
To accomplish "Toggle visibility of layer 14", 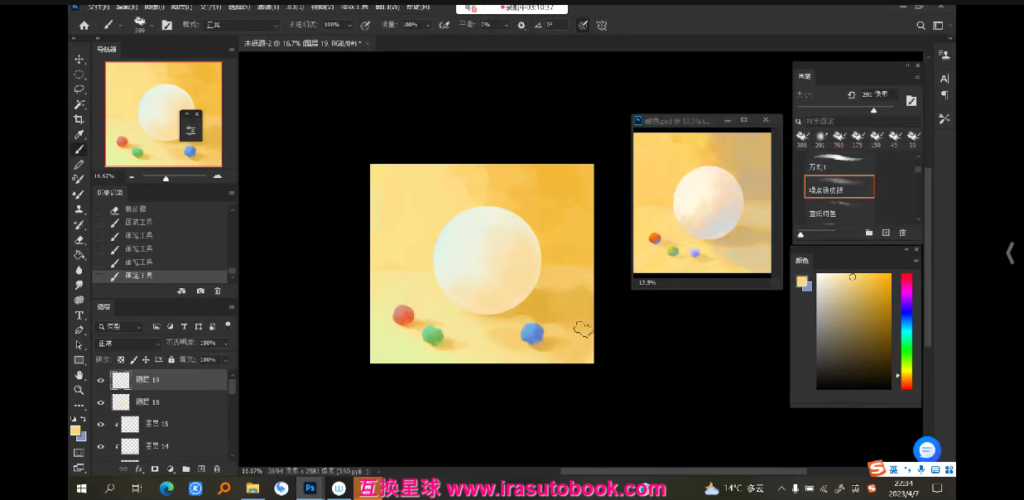I will (101, 446).
